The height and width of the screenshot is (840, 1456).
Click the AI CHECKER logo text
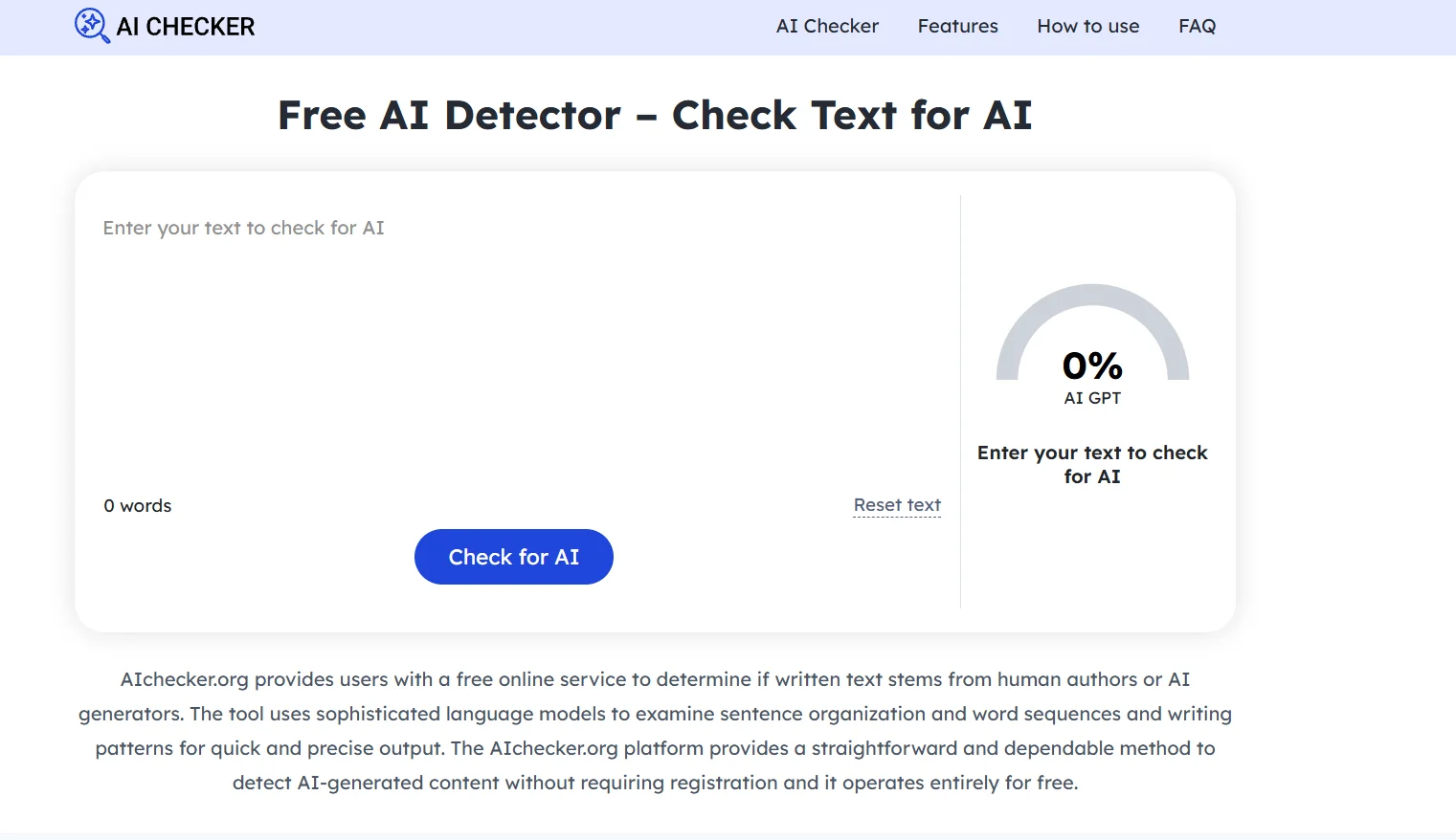coord(185,26)
